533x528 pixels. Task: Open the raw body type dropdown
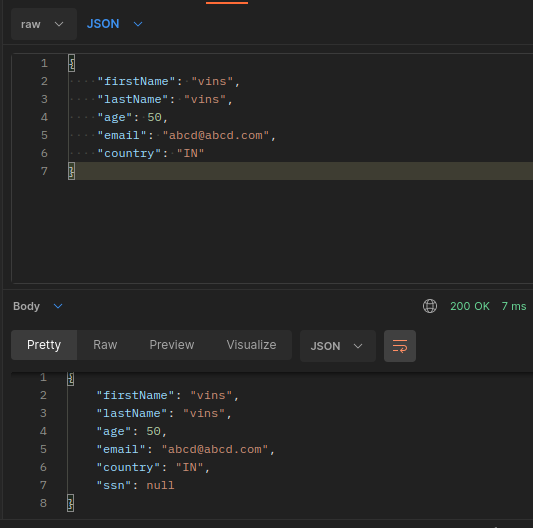[44, 24]
